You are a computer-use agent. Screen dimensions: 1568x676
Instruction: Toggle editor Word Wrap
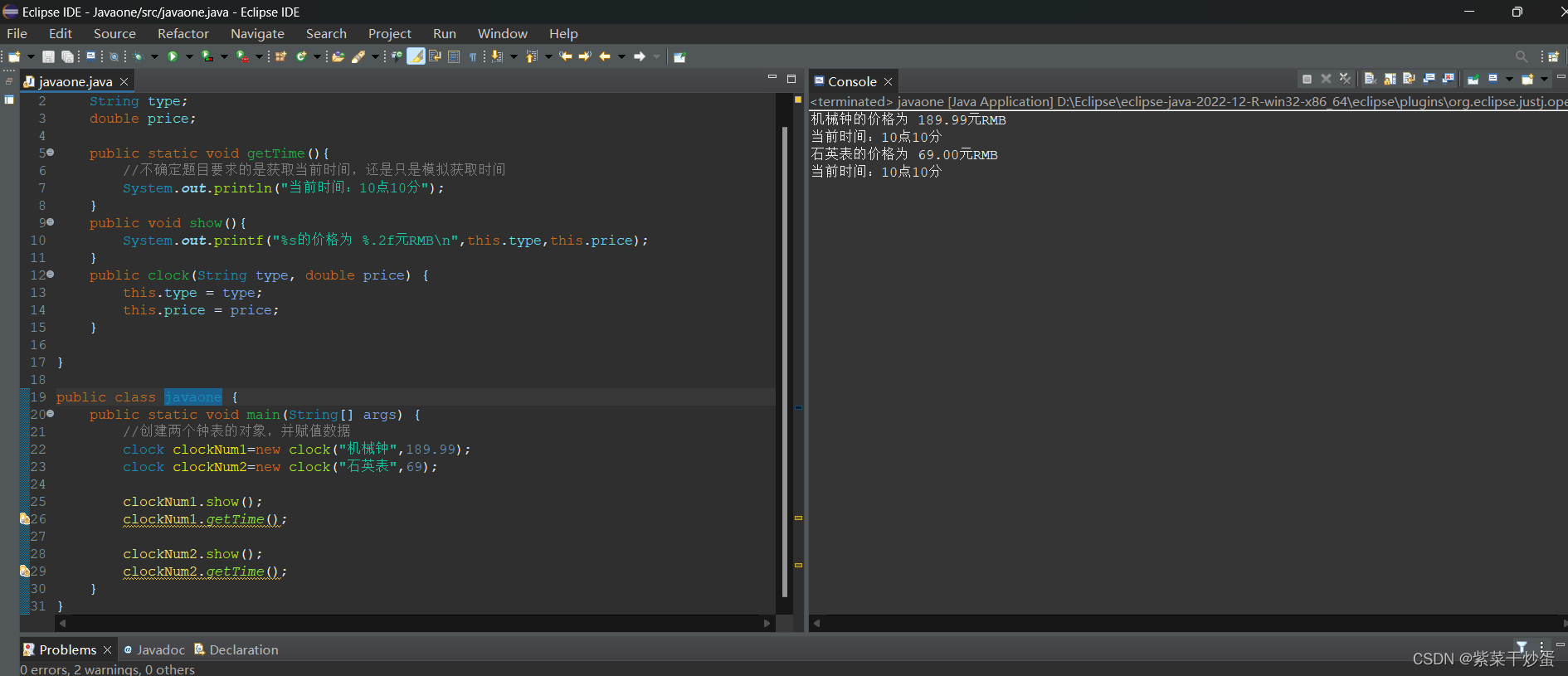pyautogui.click(x=435, y=56)
